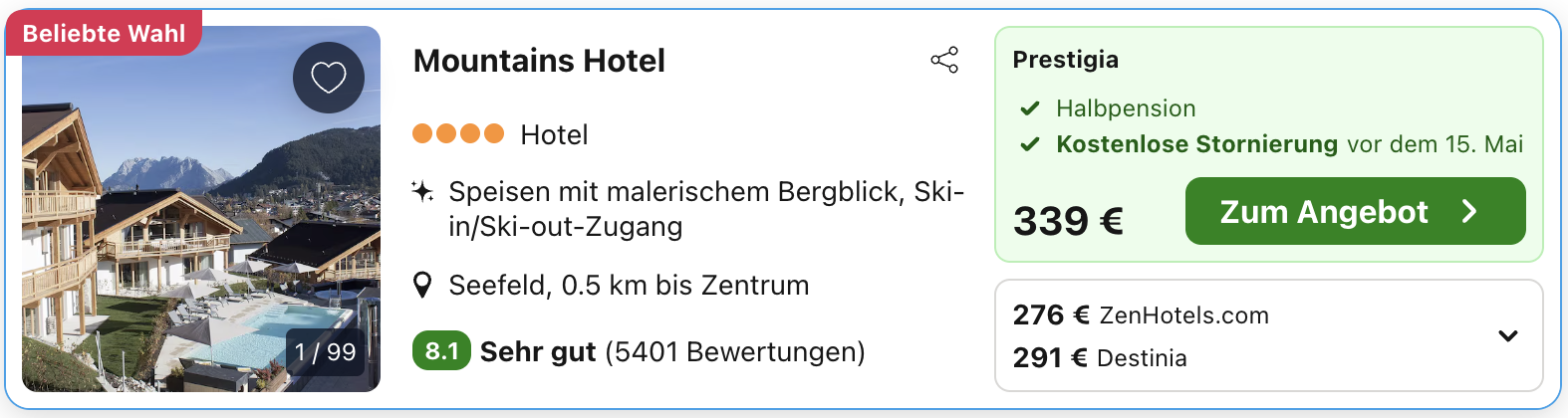The width and height of the screenshot is (1568, 418).
Task: Select the 276 € ZenHotels.com offer
Action: point(1141,315)
